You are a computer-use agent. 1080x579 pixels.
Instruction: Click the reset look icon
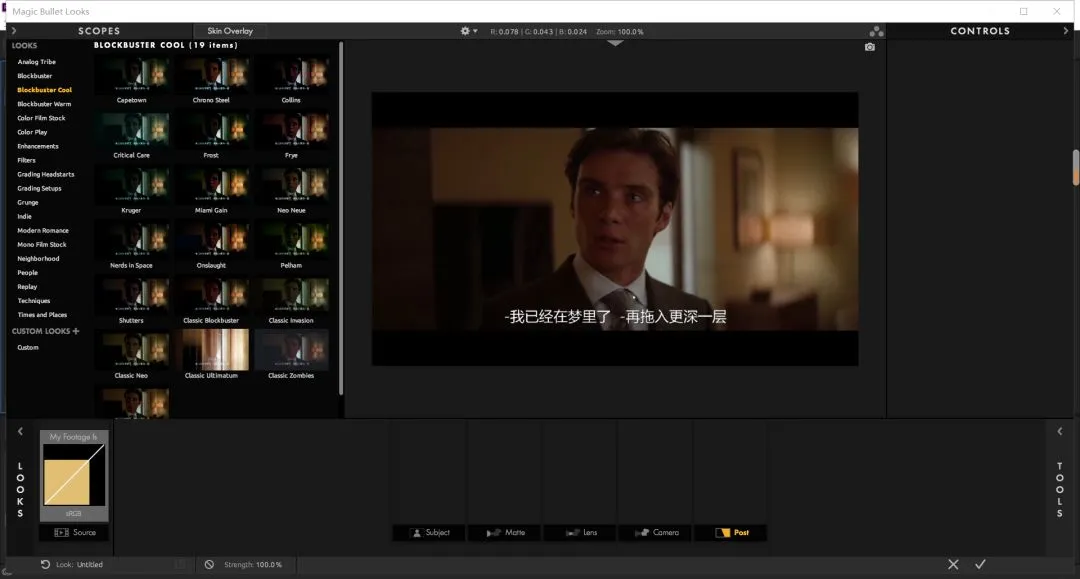[x=45, y=564]
